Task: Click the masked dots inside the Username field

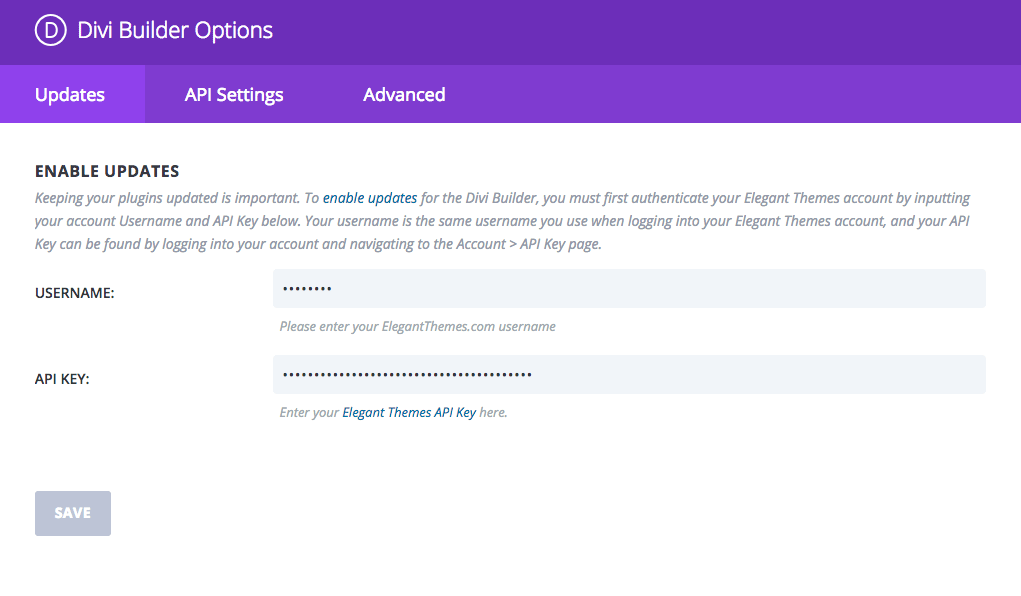Action: point(307,289)
